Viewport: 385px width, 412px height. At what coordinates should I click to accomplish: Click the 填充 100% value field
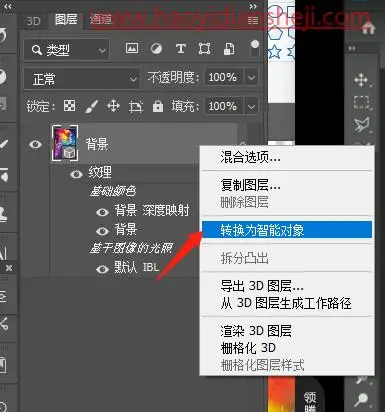223,107
